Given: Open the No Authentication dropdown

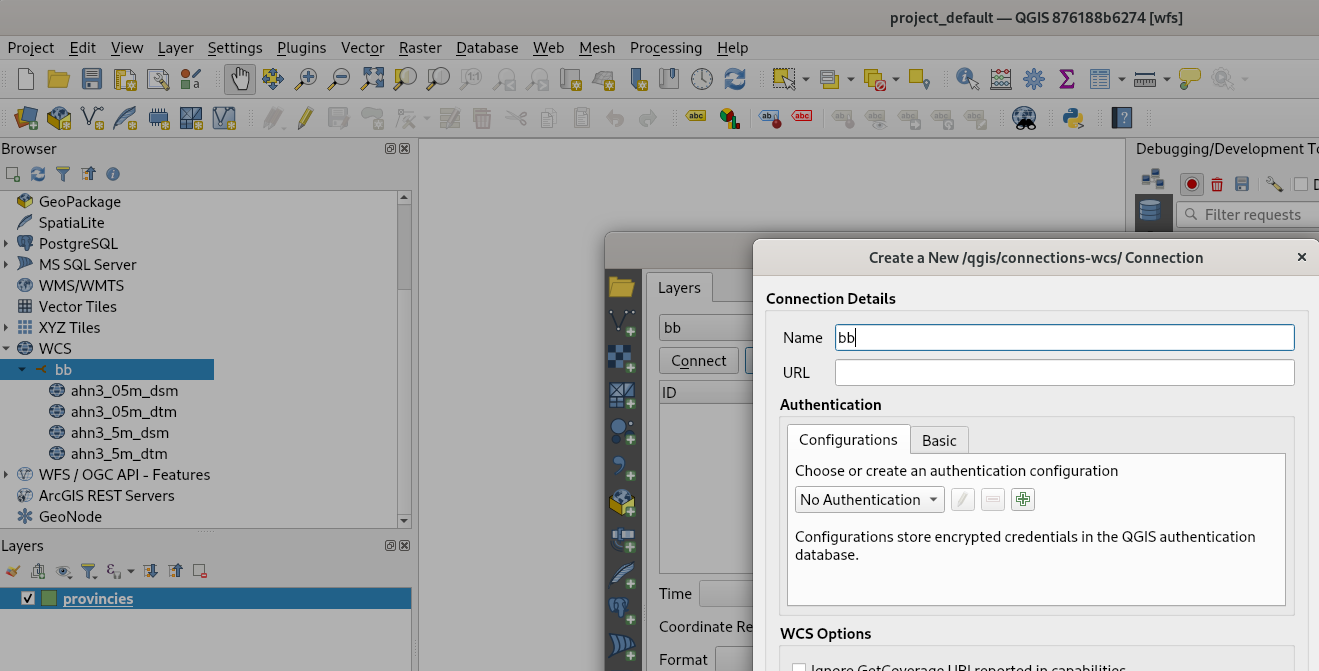Looking at the screenshot, I should (869, 499).
